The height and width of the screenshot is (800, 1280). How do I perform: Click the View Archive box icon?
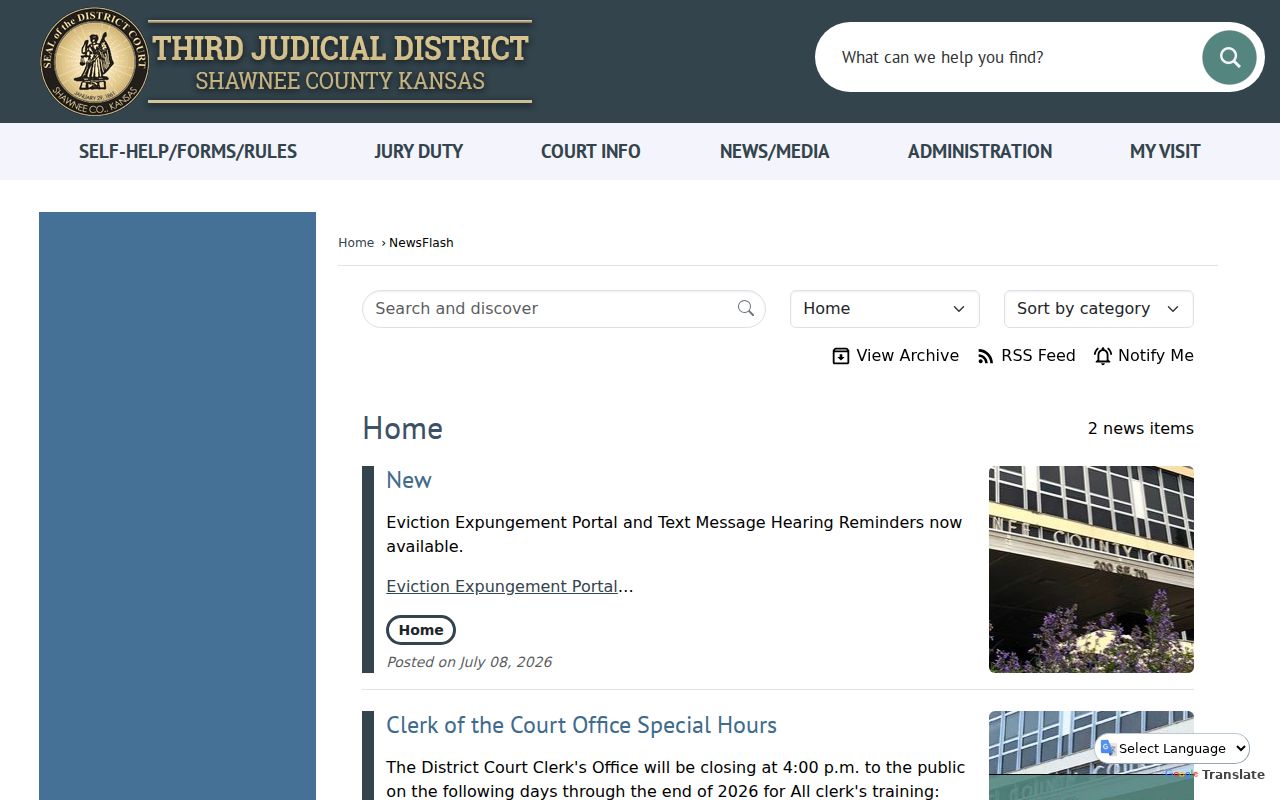[841, 356]
